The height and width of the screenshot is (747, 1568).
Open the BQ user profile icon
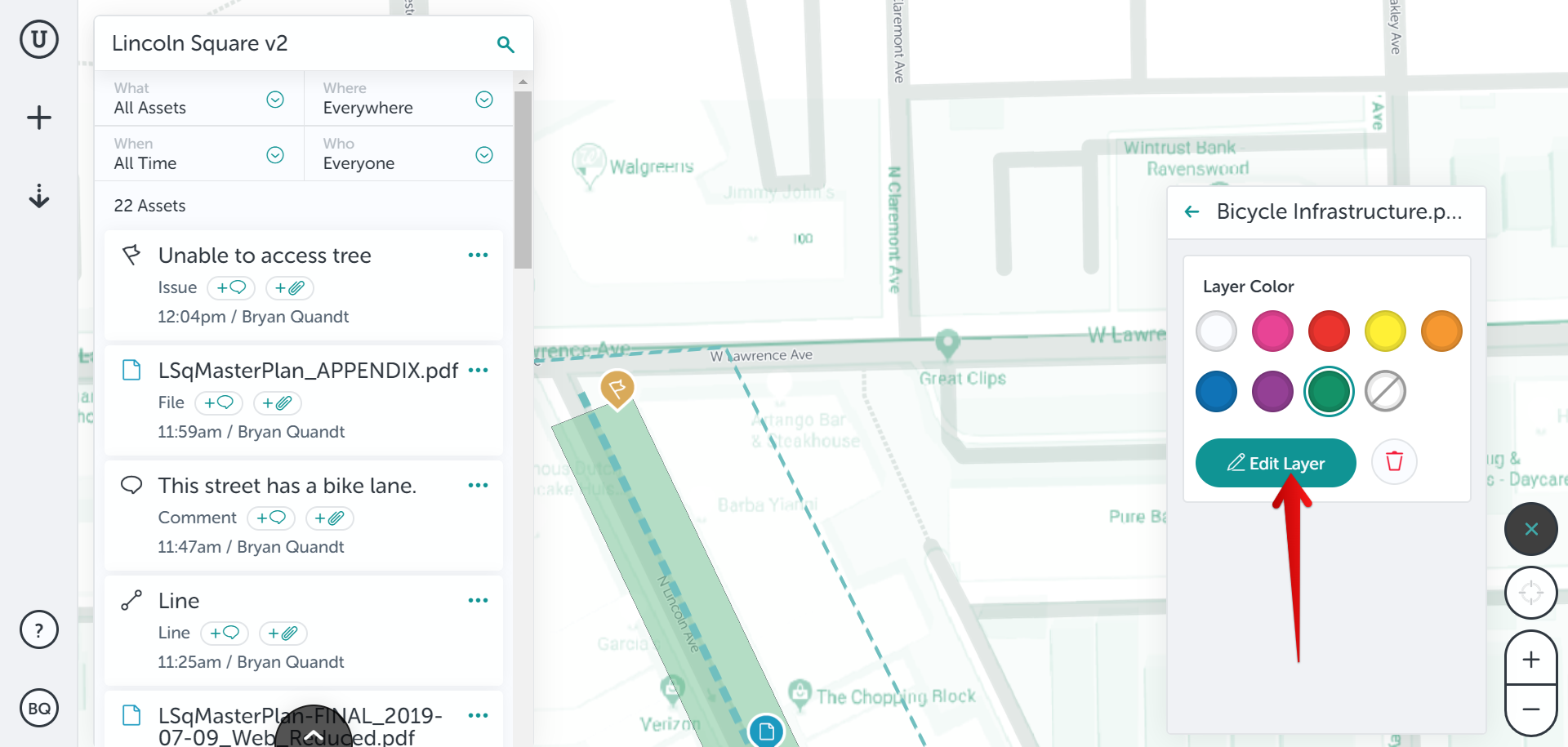pyautogui.click(x=39, y=708)
